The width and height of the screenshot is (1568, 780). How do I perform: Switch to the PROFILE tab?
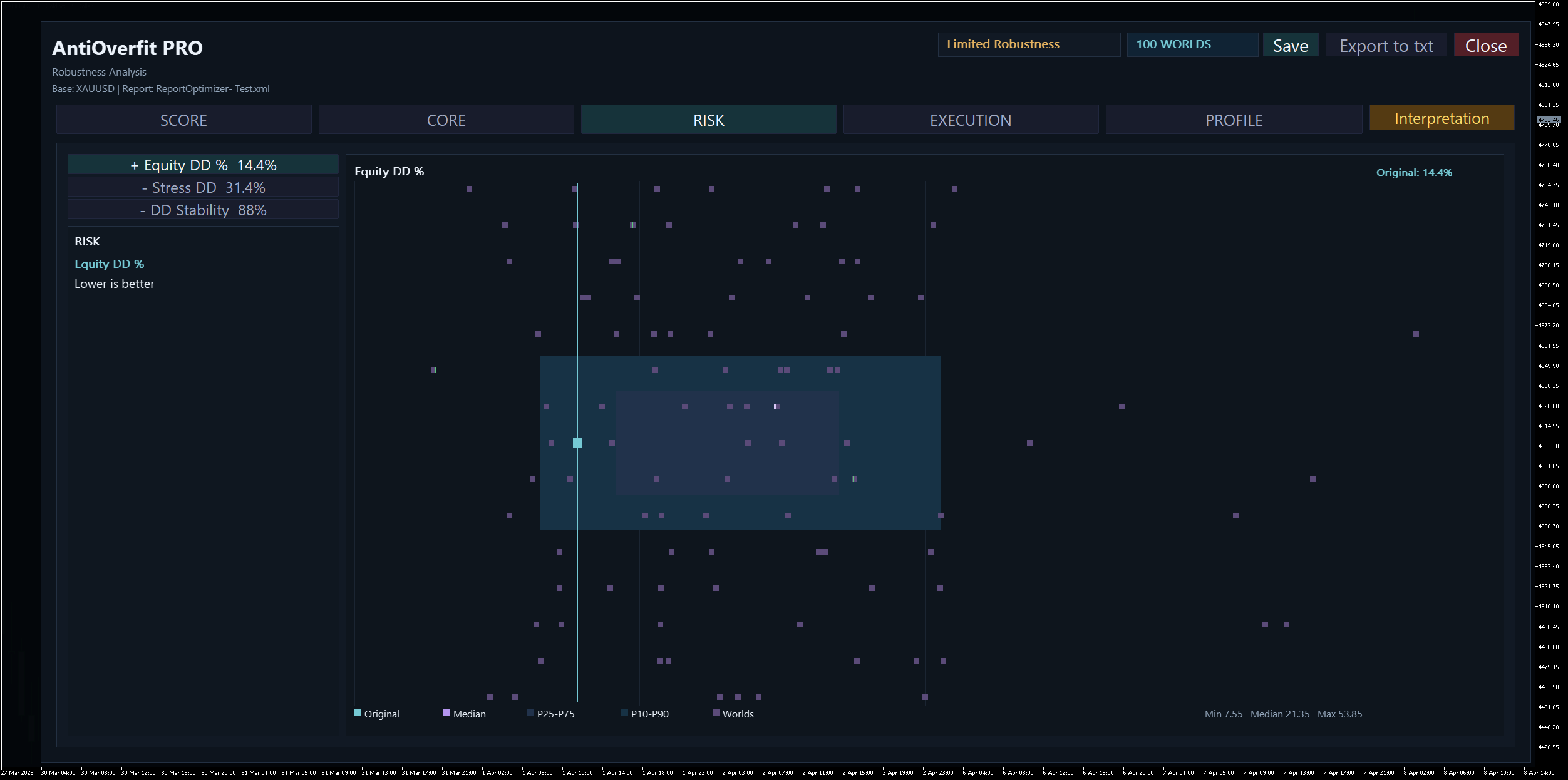click(1233, 120)
